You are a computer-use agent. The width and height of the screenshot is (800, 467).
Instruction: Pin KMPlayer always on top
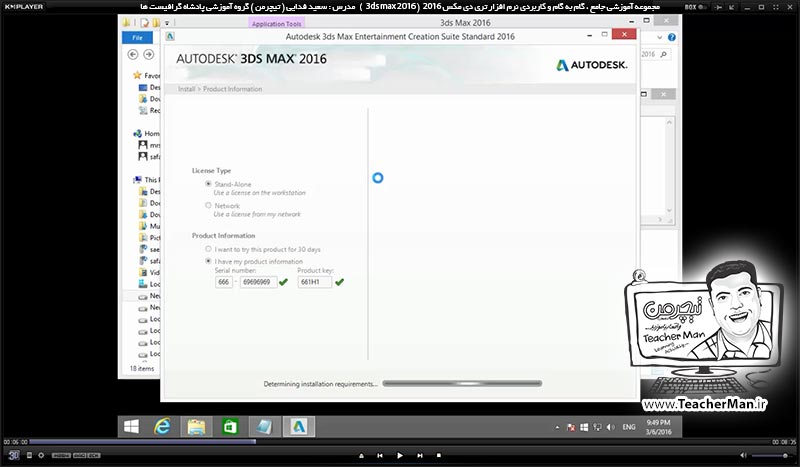click(719, 7)
